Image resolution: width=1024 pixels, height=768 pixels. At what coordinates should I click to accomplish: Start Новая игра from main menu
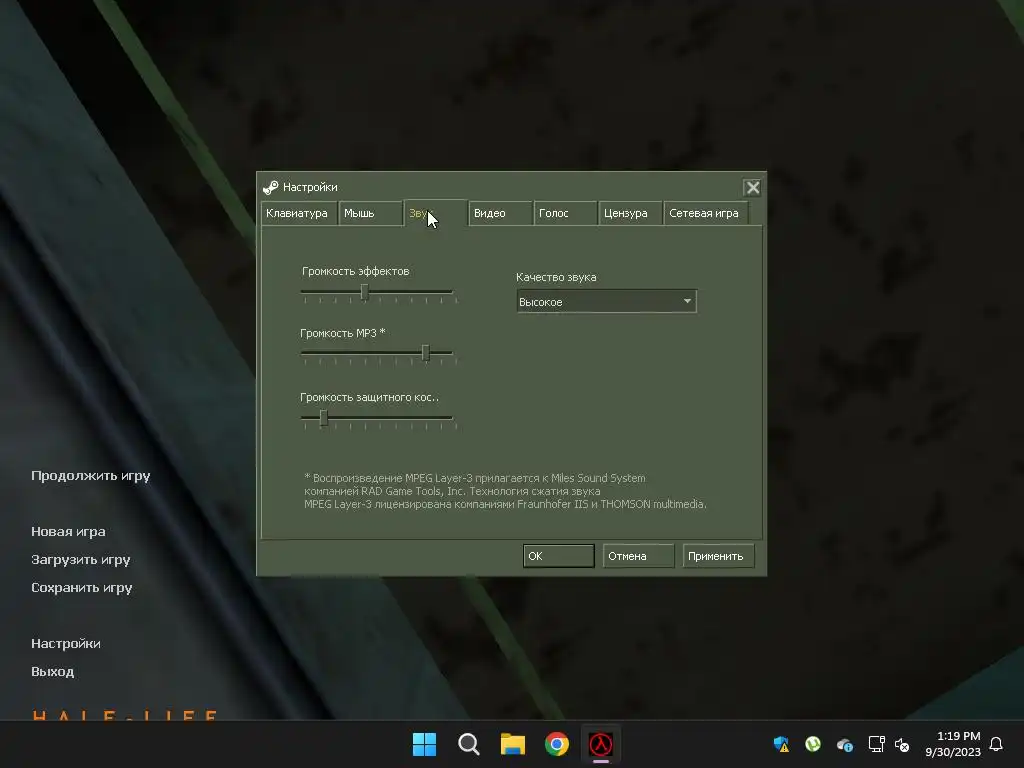68,532
